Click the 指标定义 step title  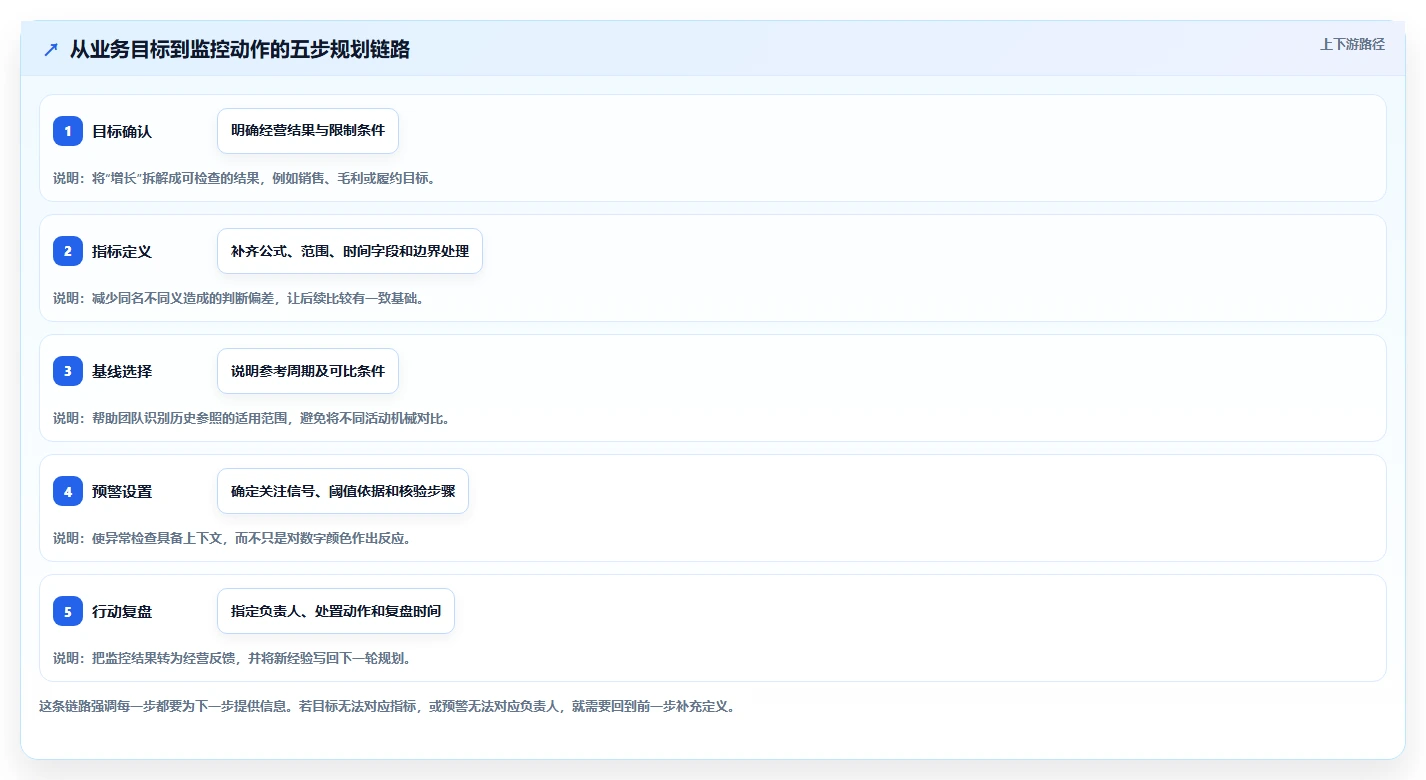122,251
